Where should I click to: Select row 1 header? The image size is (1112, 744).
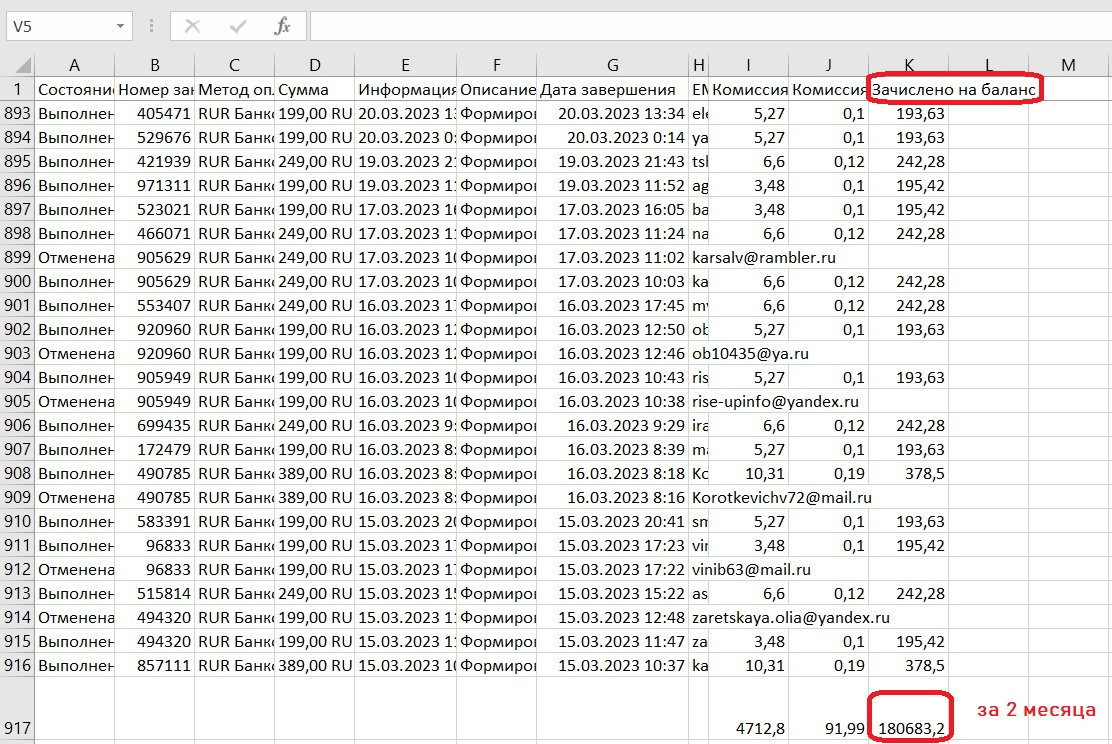pyautogui.click(x=17, y=89)
